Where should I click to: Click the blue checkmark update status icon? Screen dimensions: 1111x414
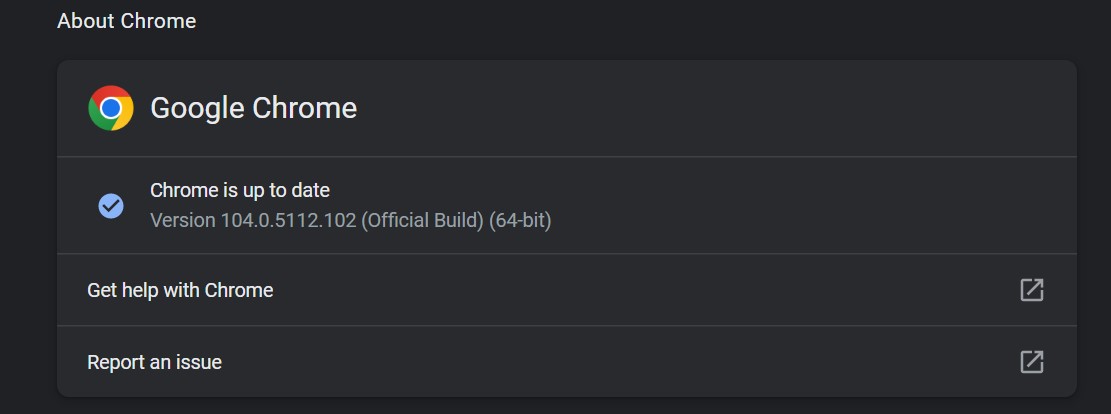(x=111, y=206)
